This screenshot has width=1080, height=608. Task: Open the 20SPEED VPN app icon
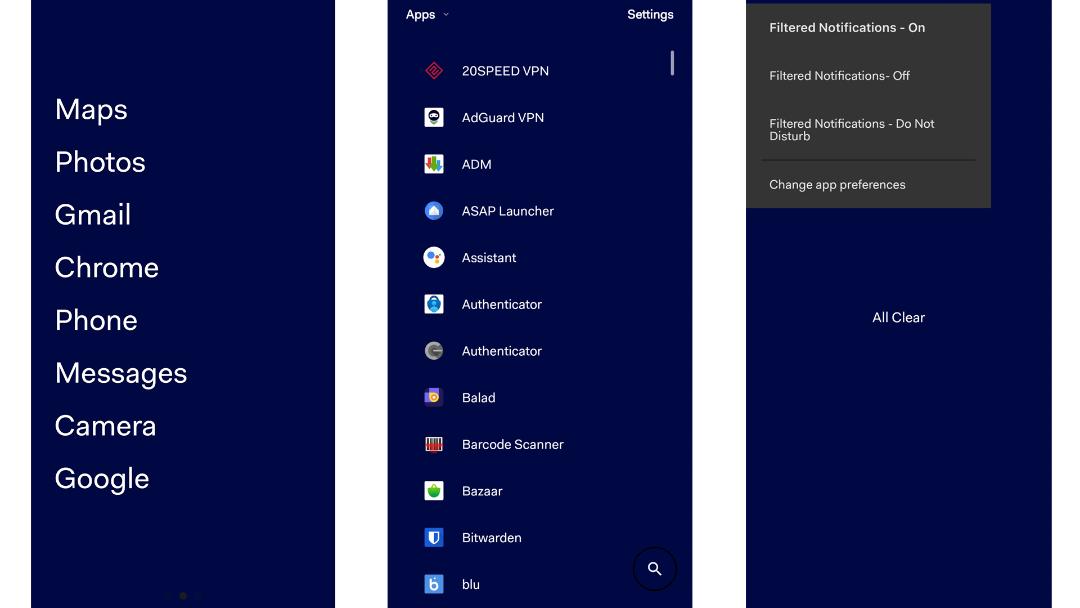point(434,70)
